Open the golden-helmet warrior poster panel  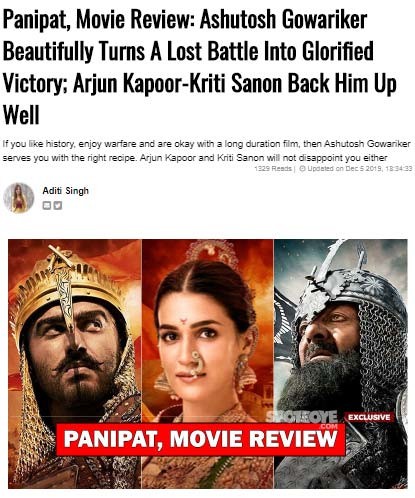pos(75,364)
